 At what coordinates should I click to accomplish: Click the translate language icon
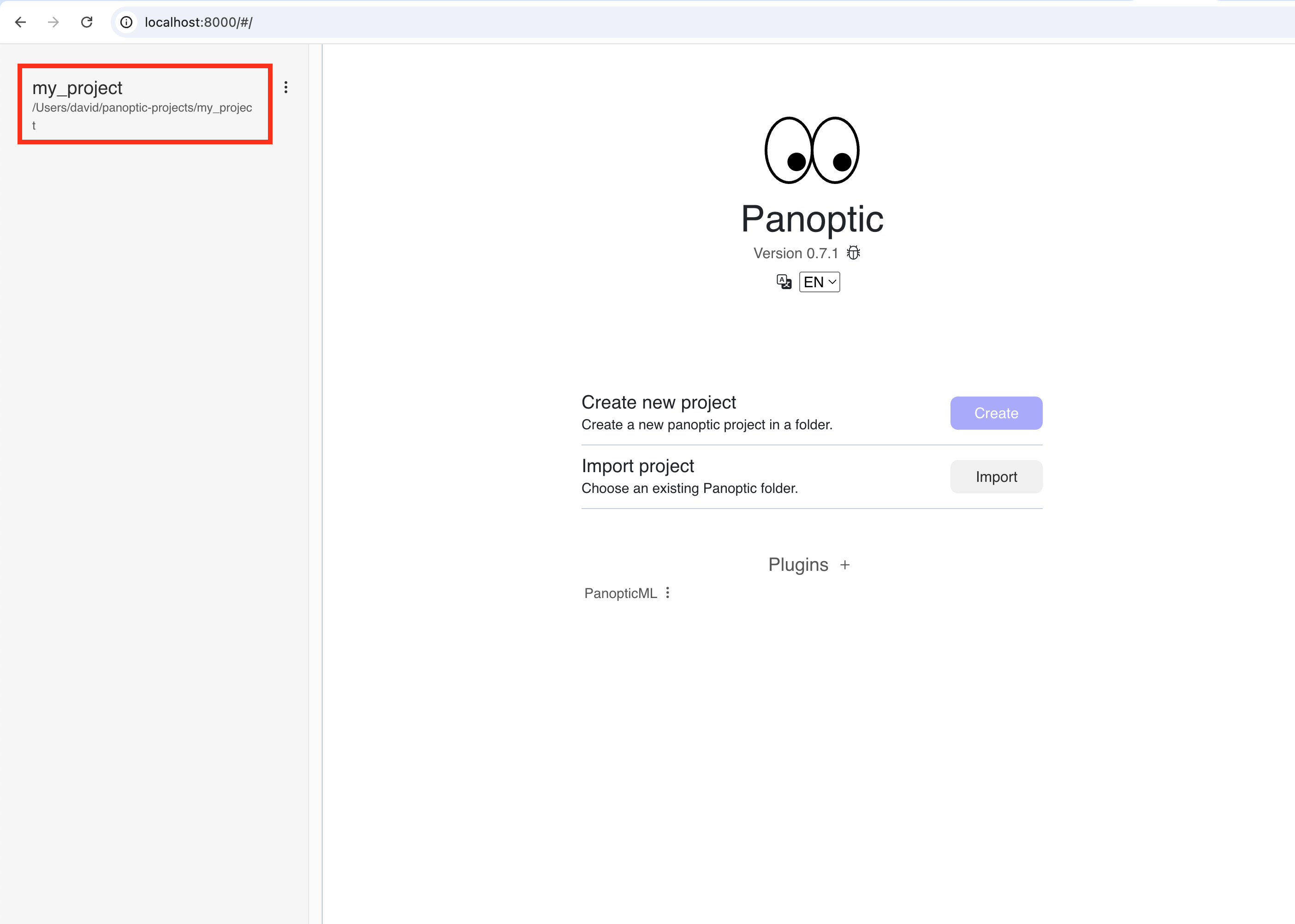784,282
